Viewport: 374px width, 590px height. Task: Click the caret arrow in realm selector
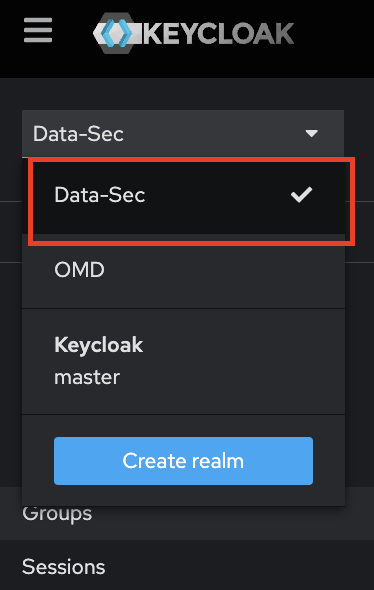(x=312, y=133)
